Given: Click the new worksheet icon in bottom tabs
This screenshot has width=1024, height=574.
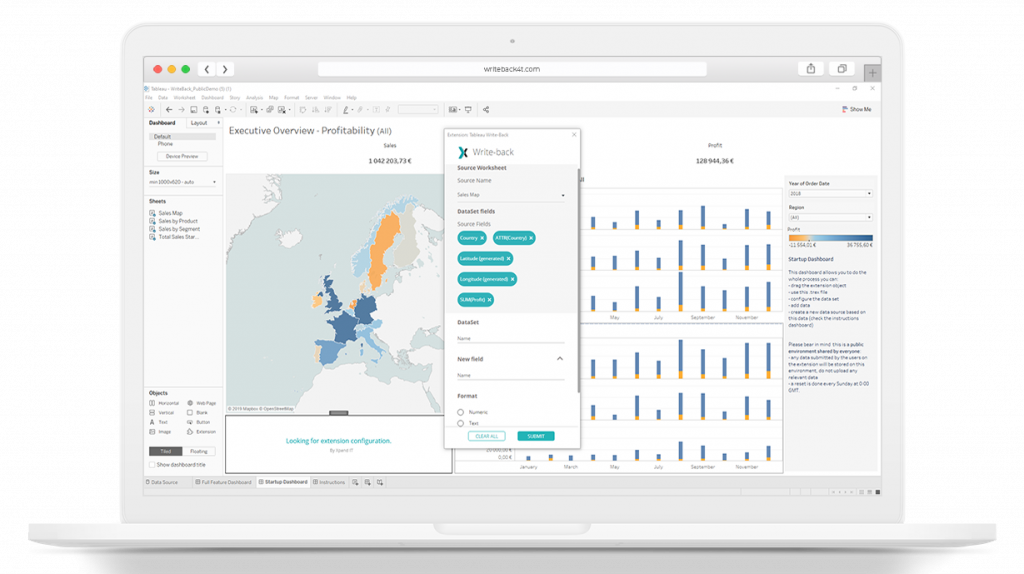Looking at the screenshot, I should 355,482.
